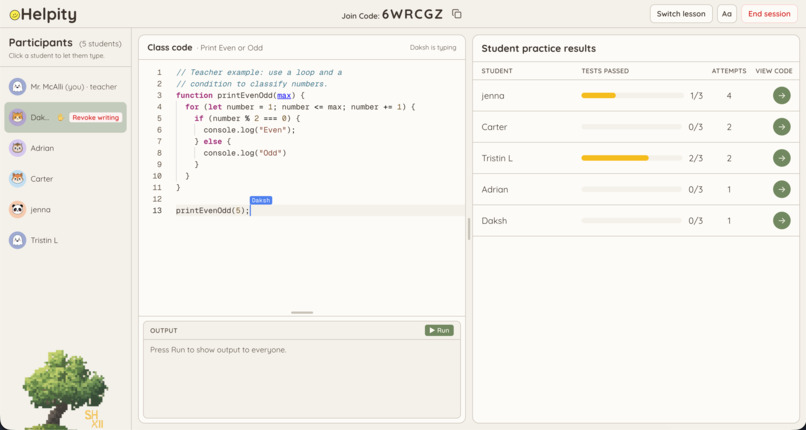The height and width of the screenshot is (430, 806).
Task: Click the TESTS PASSED column header
Action: point(605,71)
